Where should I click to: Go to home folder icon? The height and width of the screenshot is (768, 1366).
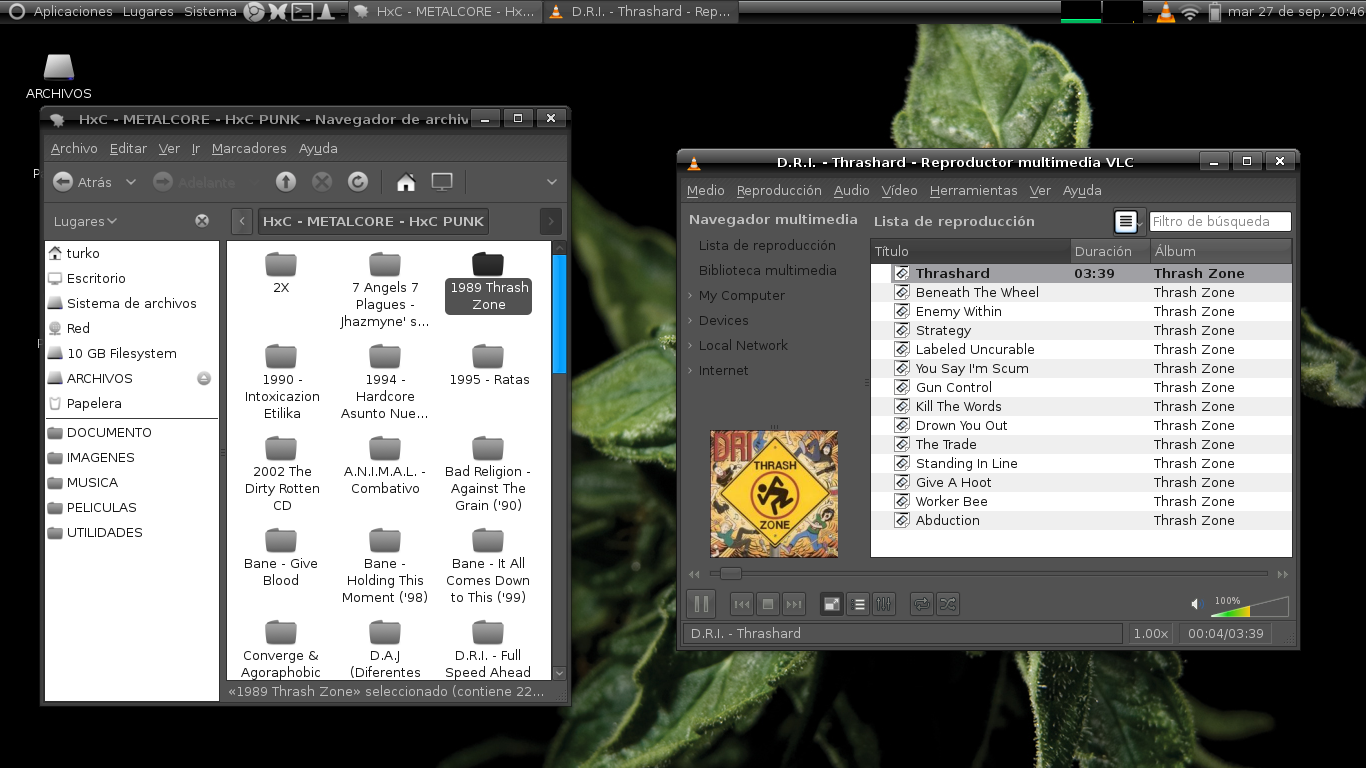pos(406,182)
